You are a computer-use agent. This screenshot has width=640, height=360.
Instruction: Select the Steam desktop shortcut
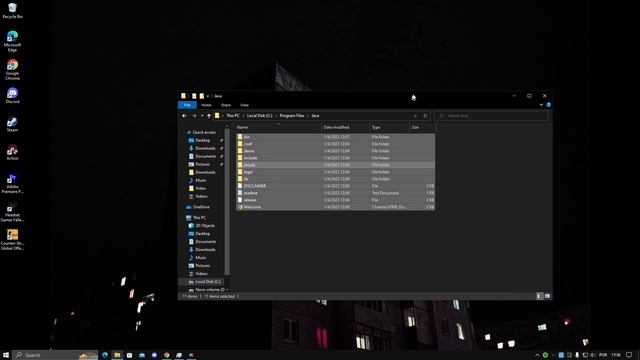12,124
